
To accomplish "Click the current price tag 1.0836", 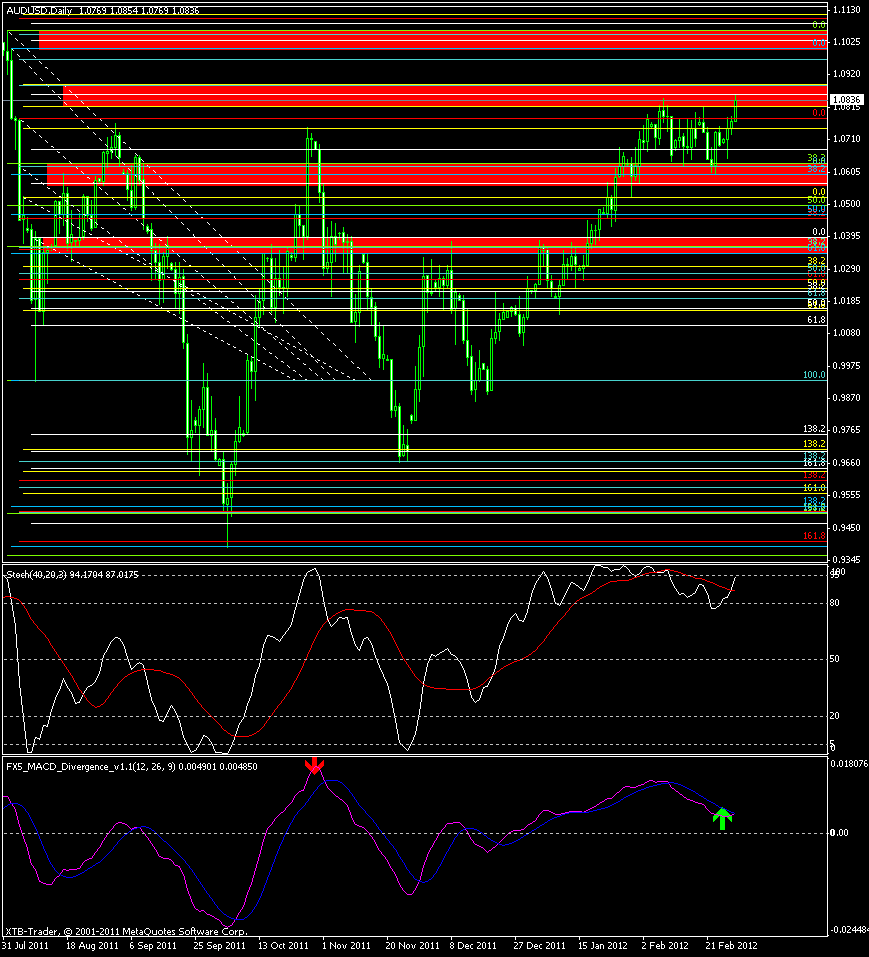I will [847, 99].
